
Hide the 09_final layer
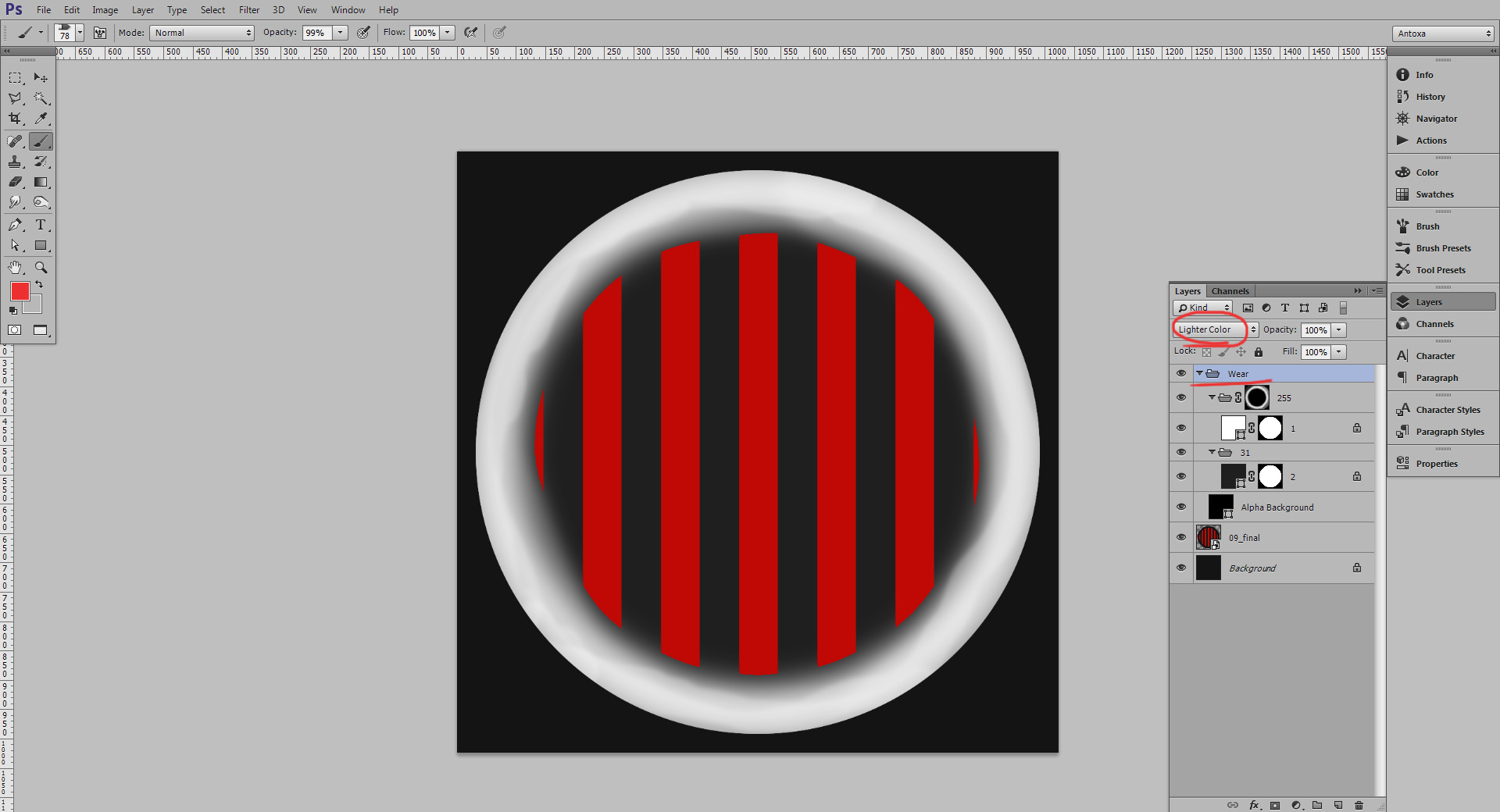coord(1181,537)
